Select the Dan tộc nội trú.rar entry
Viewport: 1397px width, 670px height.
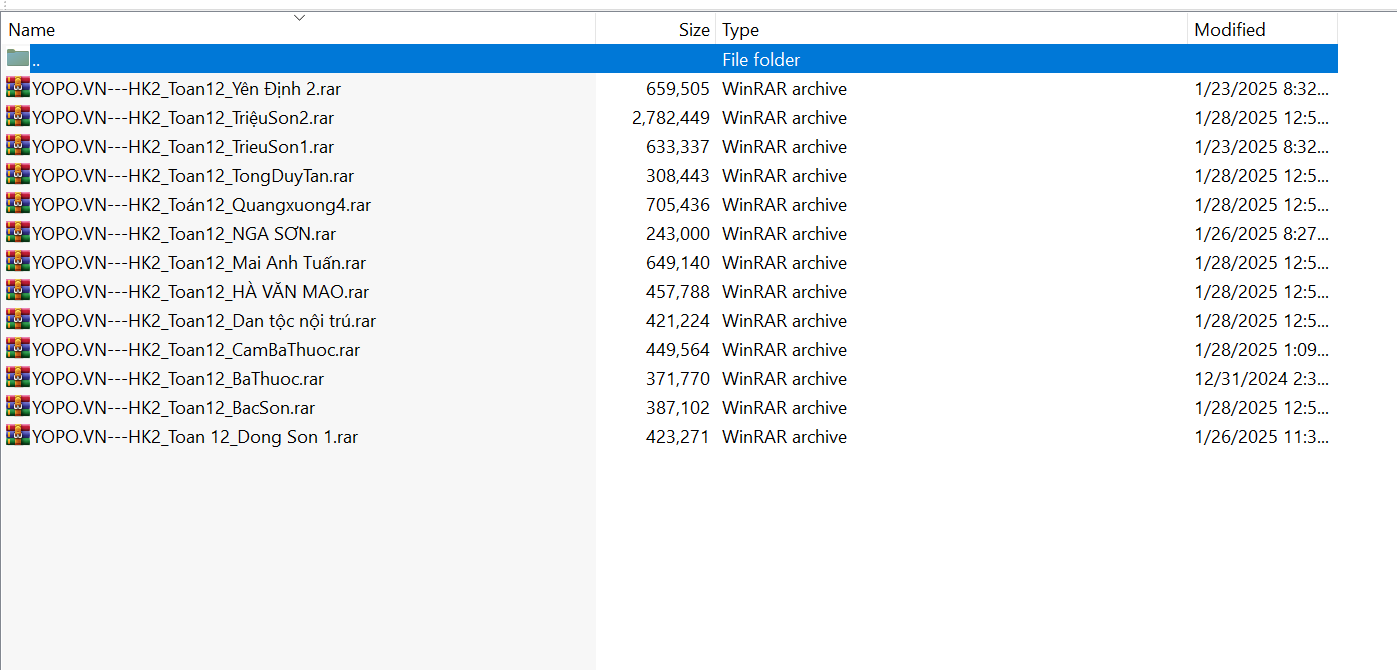[204, 321]
